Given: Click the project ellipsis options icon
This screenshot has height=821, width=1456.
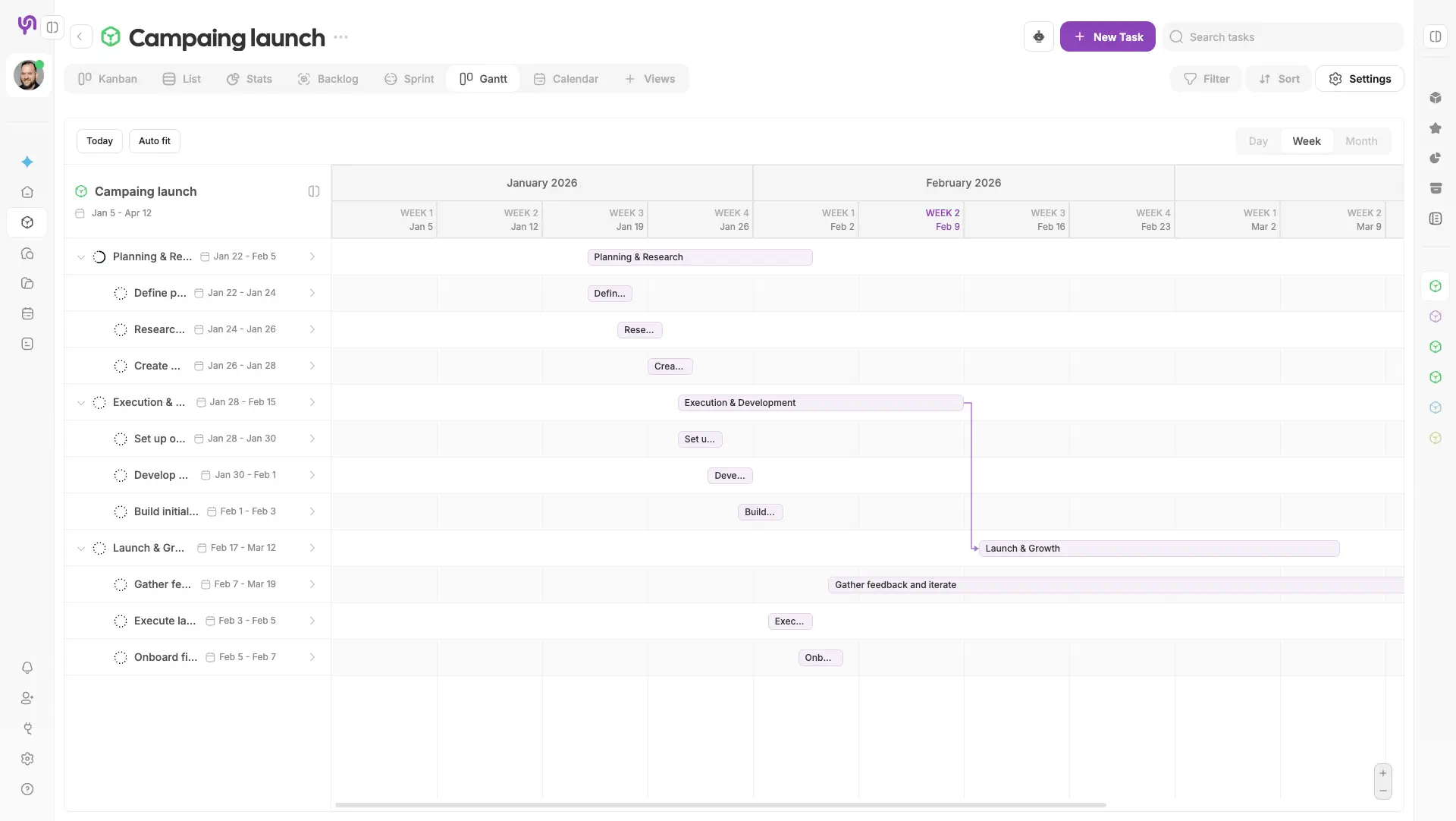Looking at the screenshot, I should [x=341, y=37].
